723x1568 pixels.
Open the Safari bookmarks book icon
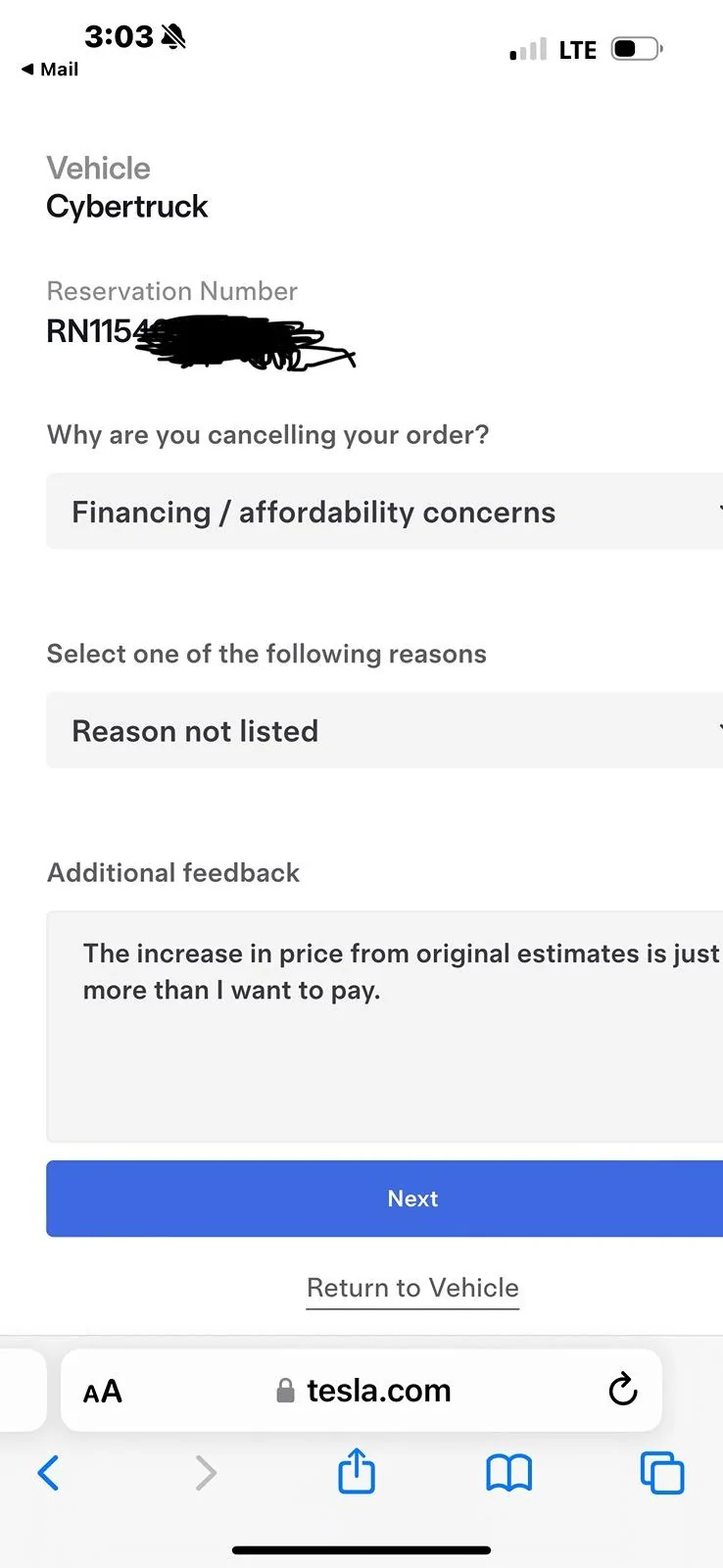tap(508, 1473)
